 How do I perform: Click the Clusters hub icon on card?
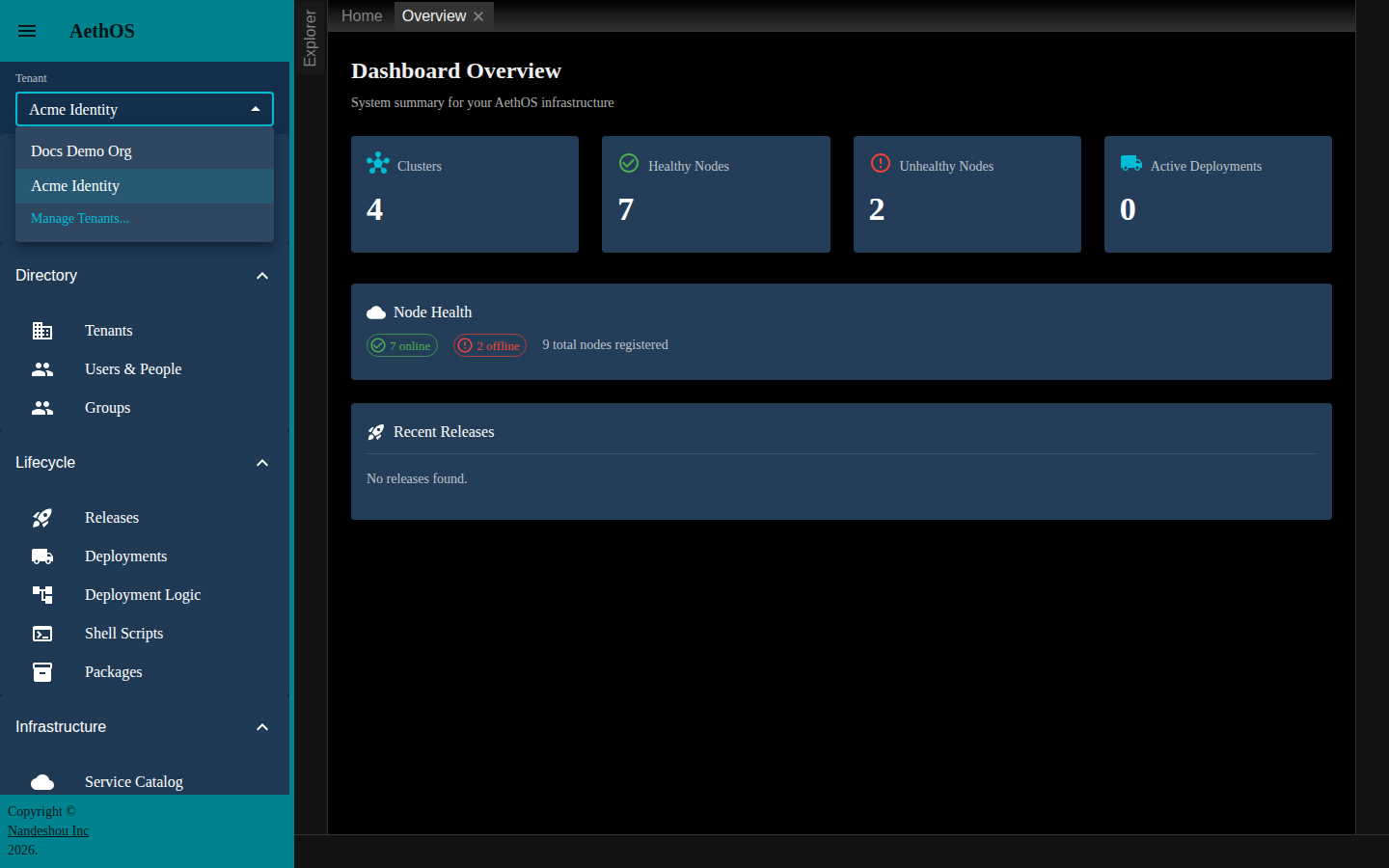coord(378,163)
